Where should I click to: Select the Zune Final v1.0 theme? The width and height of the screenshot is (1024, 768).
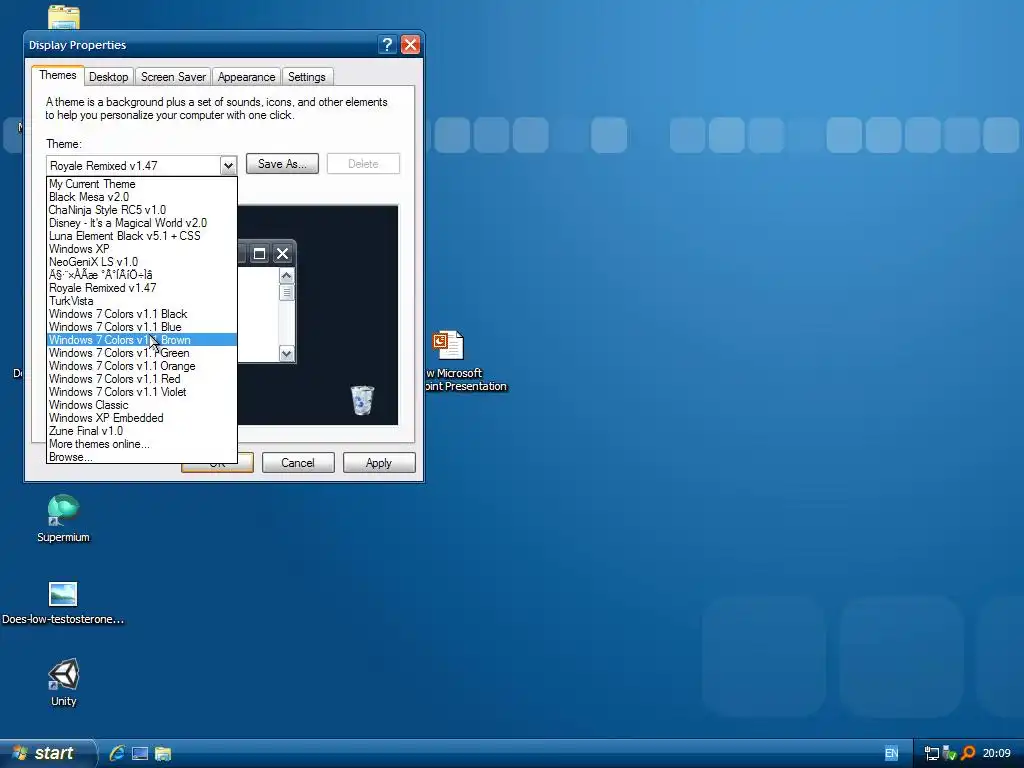click(142, 431)
